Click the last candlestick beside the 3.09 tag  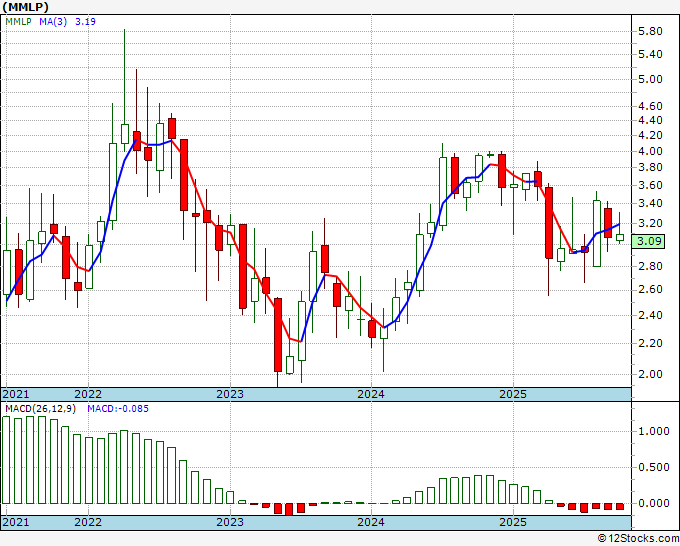point(620,238)
